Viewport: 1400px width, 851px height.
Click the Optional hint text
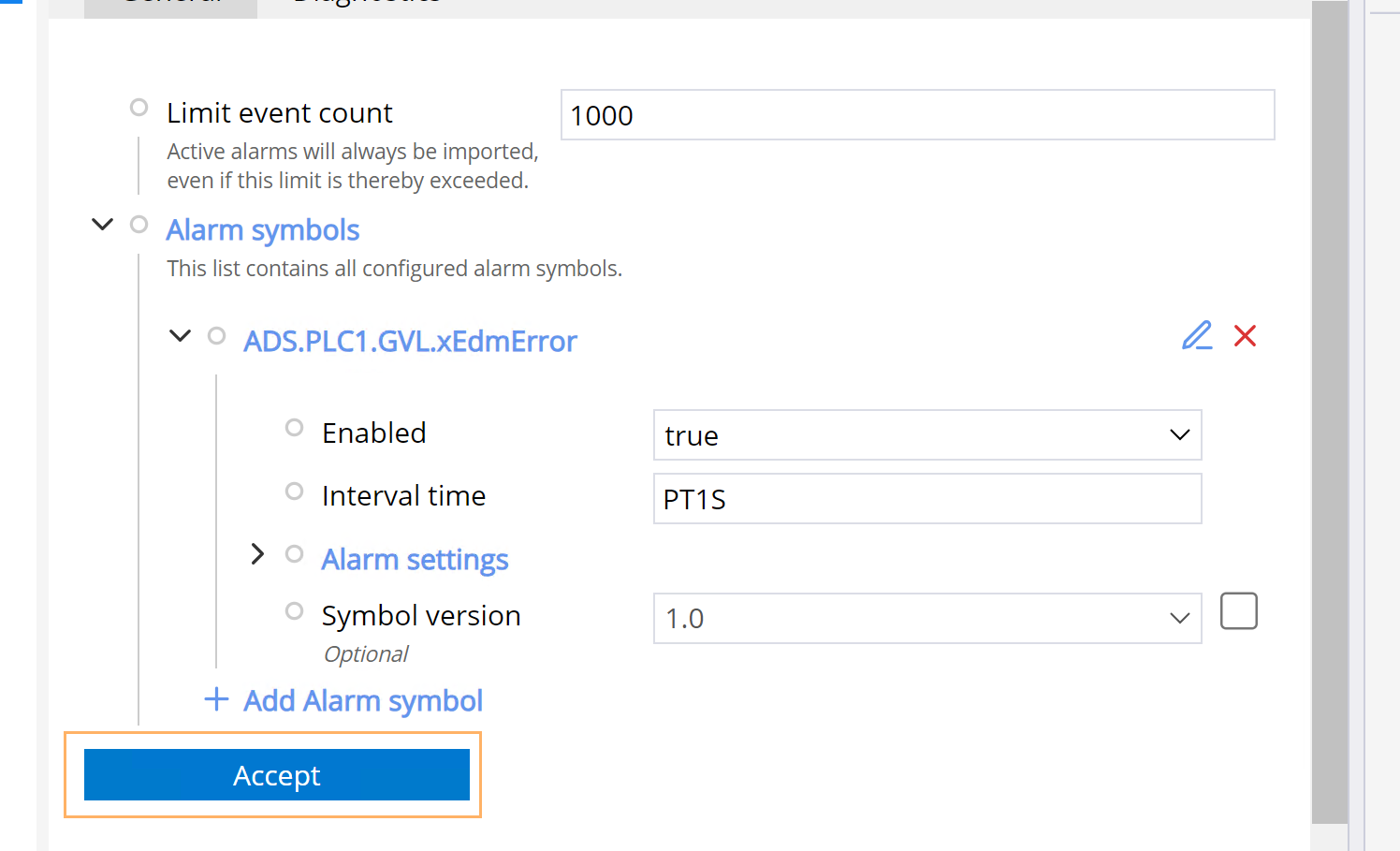point(366,654)
